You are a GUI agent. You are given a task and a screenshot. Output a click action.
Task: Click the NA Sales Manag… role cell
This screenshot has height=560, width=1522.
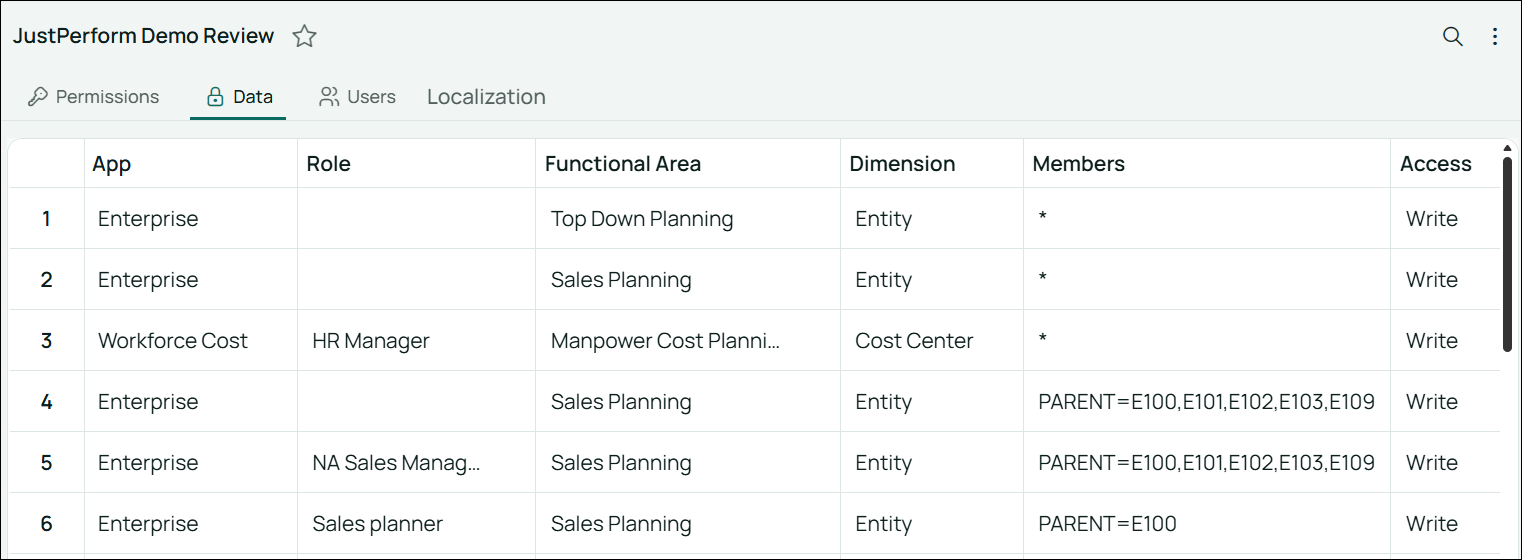click(x=416, y=462)
